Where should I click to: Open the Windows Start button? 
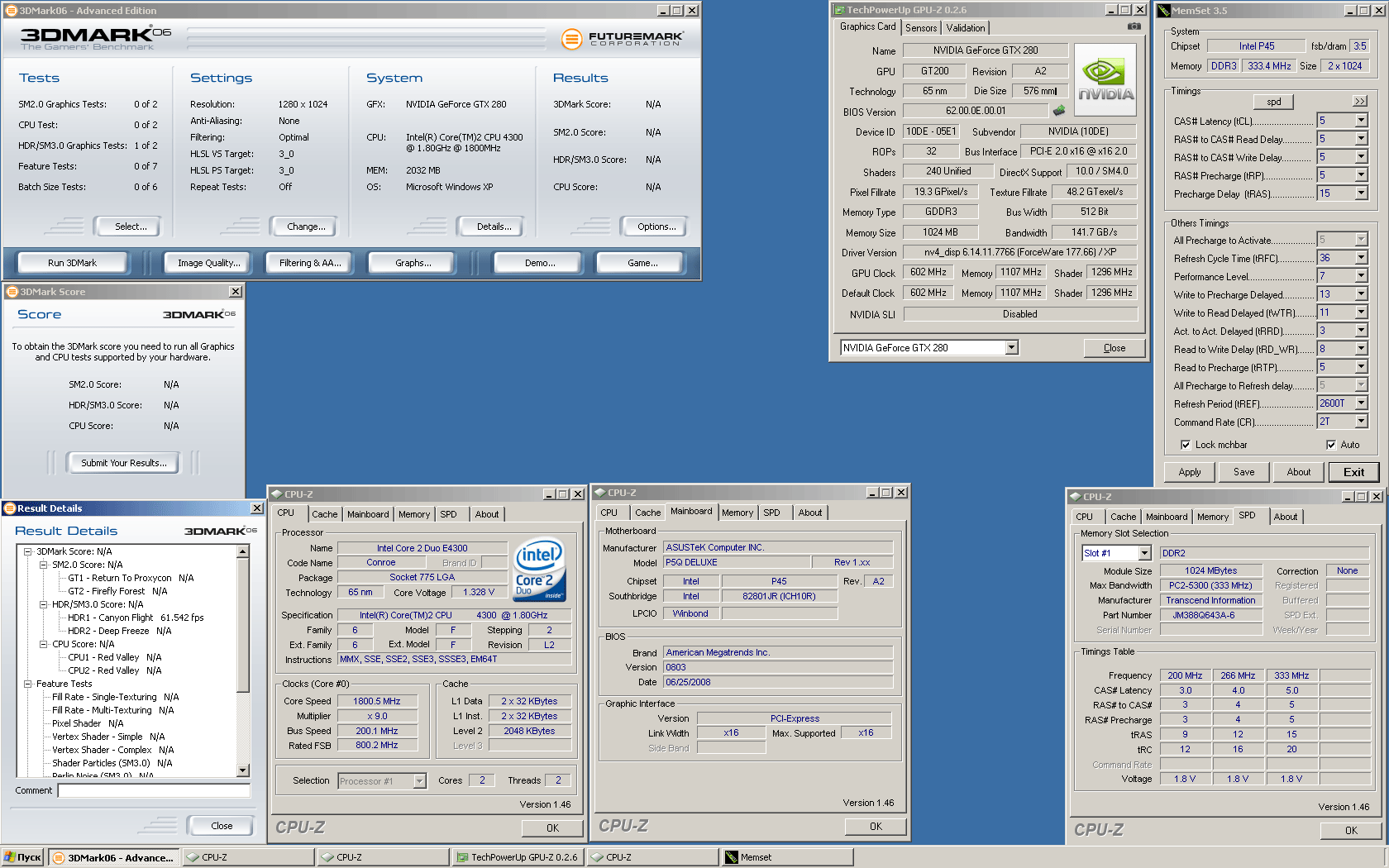coord(22,857)
